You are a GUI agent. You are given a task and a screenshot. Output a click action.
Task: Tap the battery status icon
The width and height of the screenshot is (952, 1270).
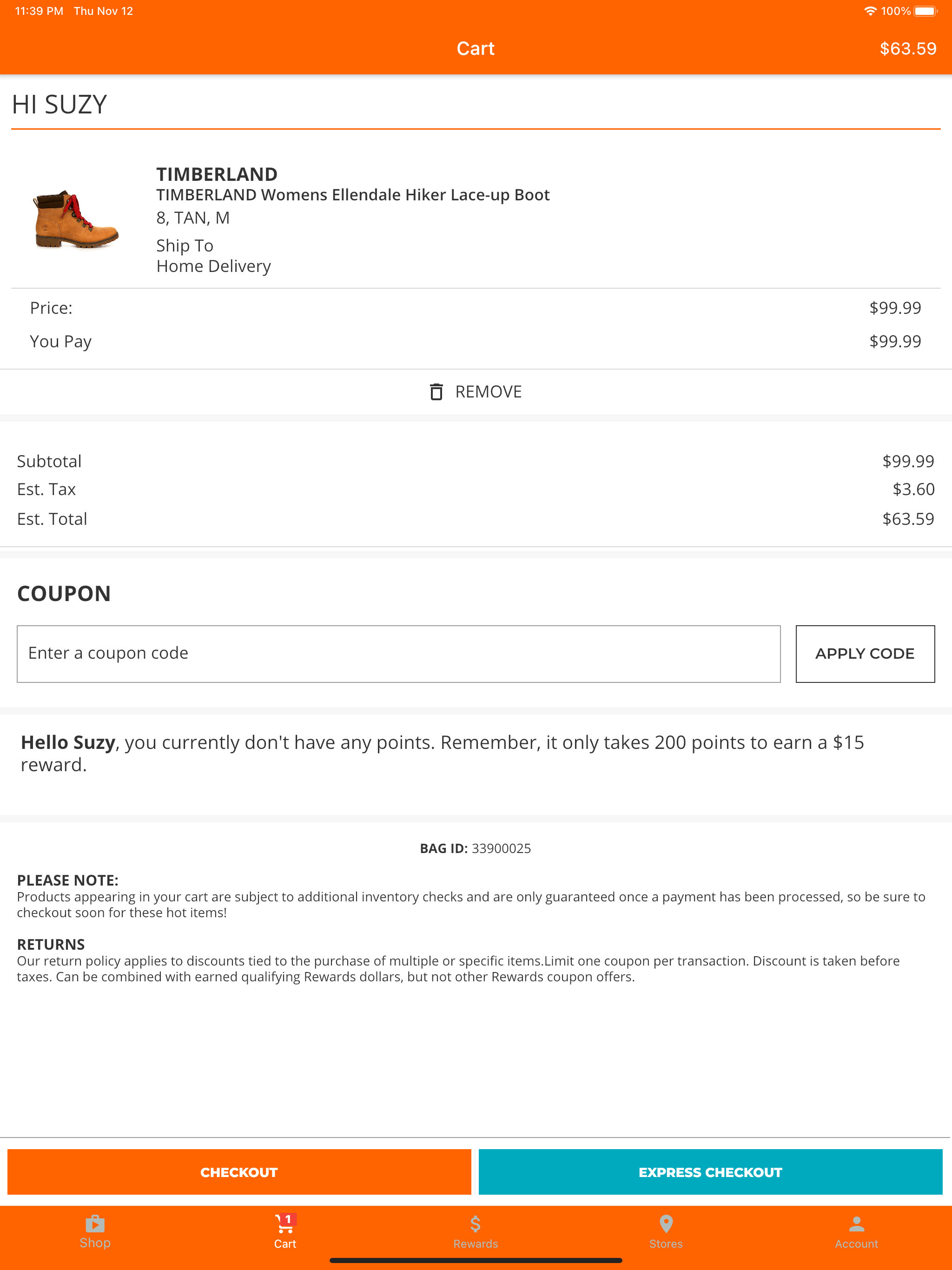(x=925, y=11)
